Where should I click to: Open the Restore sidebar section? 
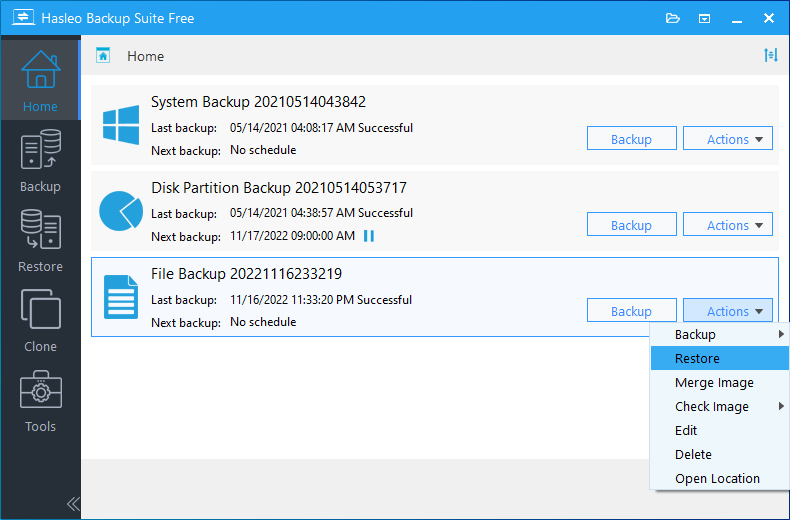point(40,240)
